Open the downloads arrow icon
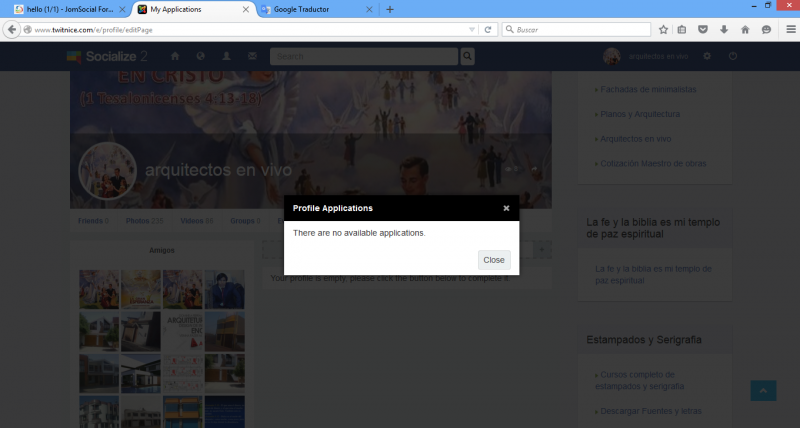This screenshot has width=800, height=428. [724, 30]
